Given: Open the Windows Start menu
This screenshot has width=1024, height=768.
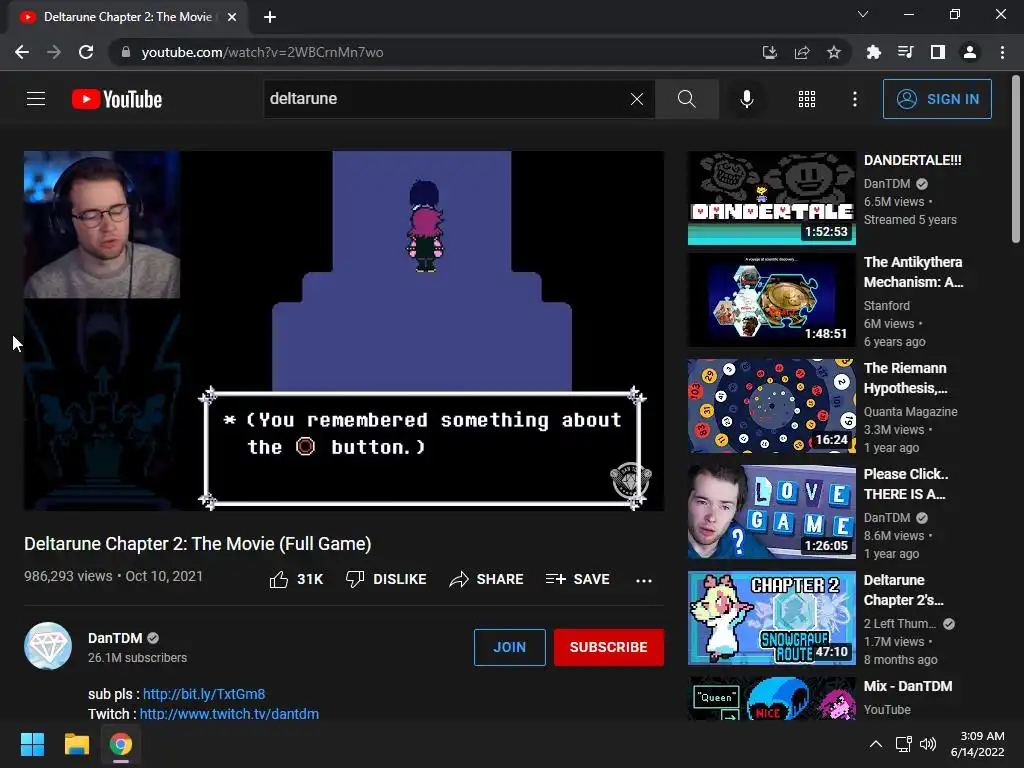Looking at the screenshot, I should point(32,744).
